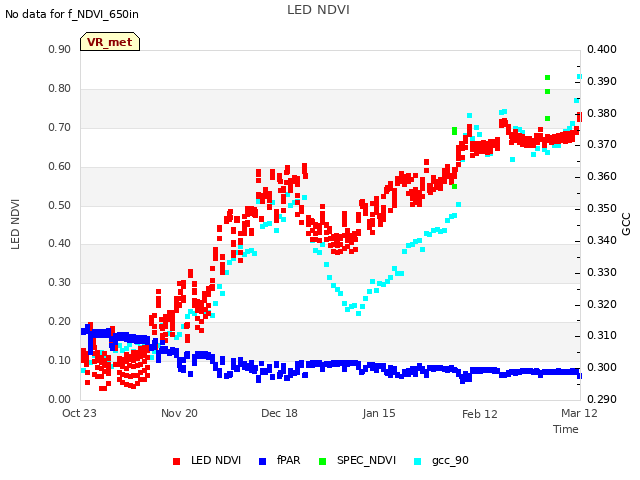
Task: Click the LED NDVI chart title
Action: pos(318,10)
